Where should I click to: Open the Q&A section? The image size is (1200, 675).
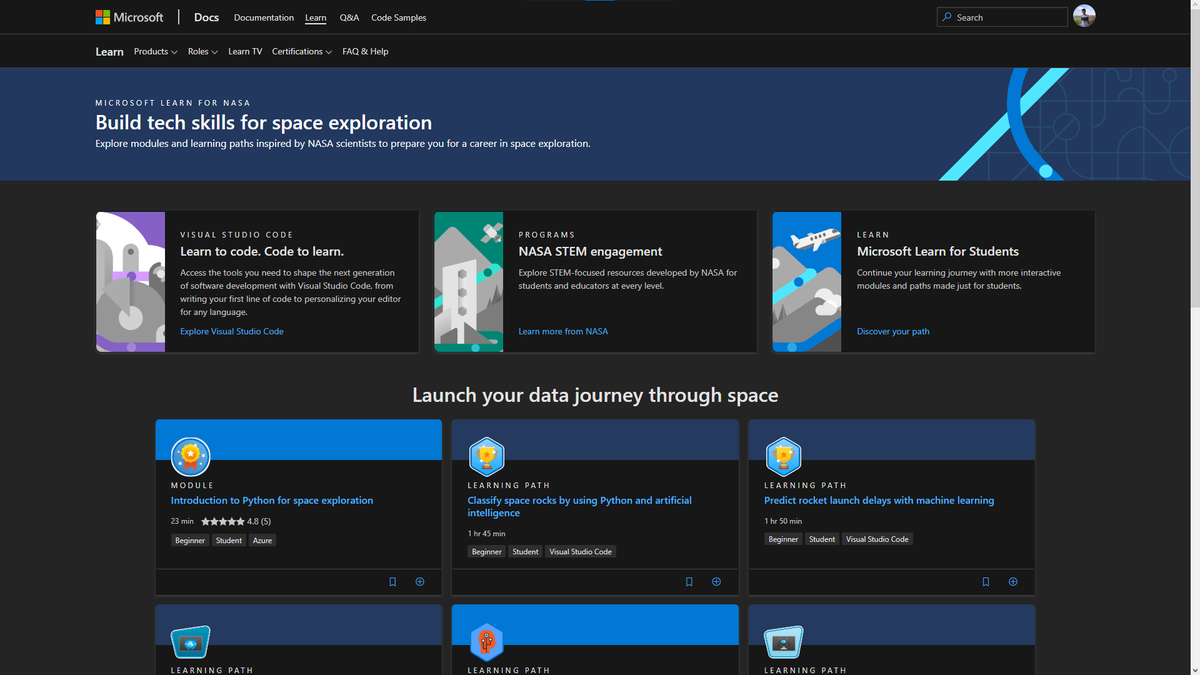349,17
